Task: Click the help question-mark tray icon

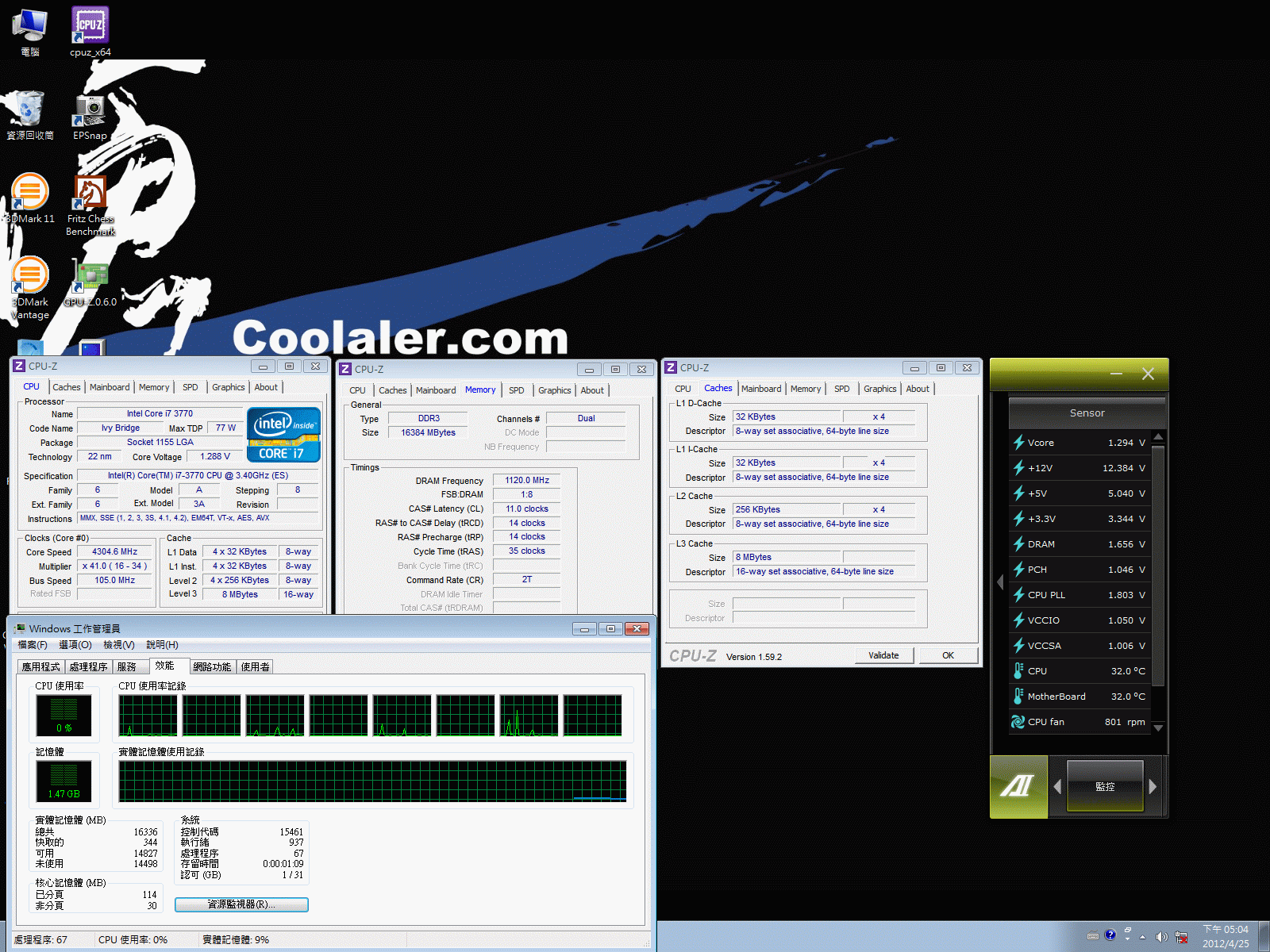Action: [1110, 935]
